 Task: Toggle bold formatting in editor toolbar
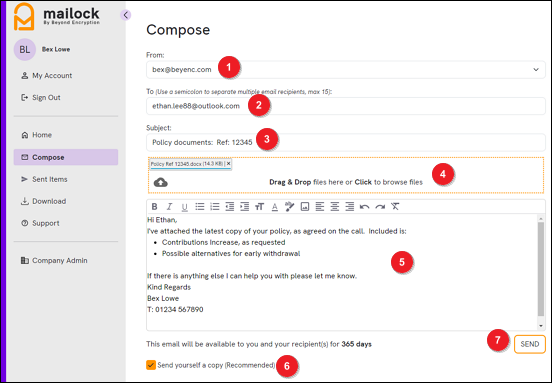click(x=154, y=207)
